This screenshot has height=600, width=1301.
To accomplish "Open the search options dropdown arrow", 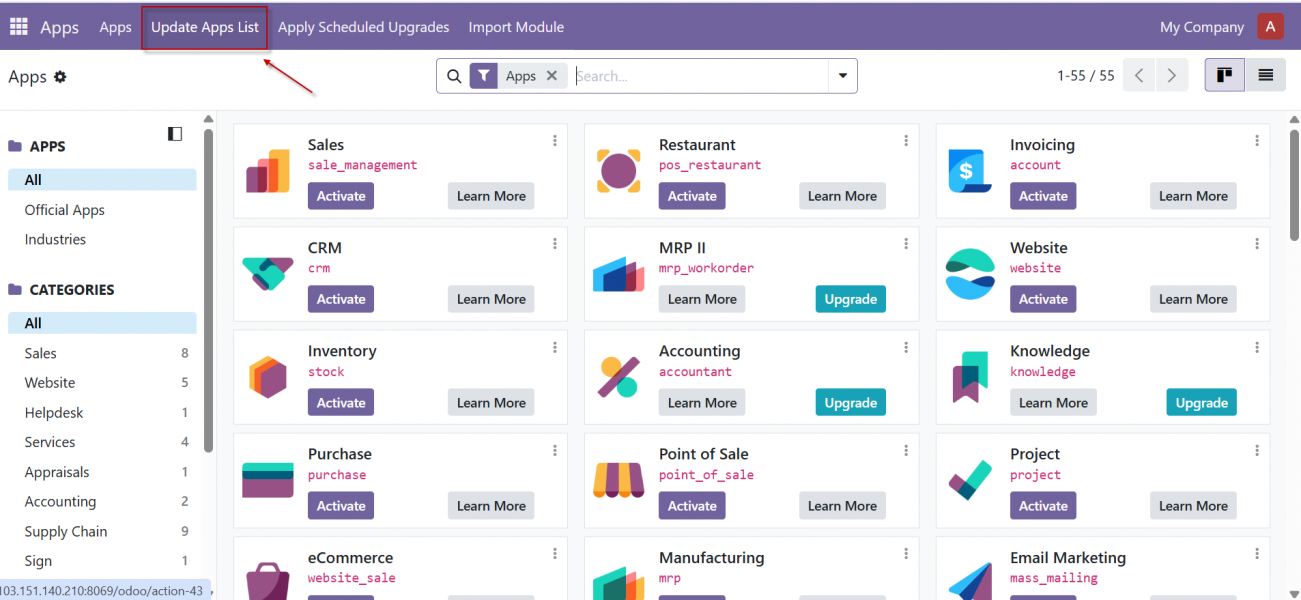I will pyautogui.click(x=842, y=76).
